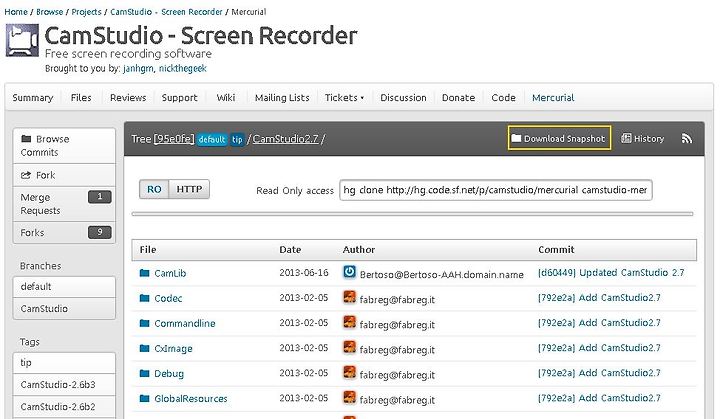
Task: Click fabreg avatar in Codec row
Action: tap(349, 297)
